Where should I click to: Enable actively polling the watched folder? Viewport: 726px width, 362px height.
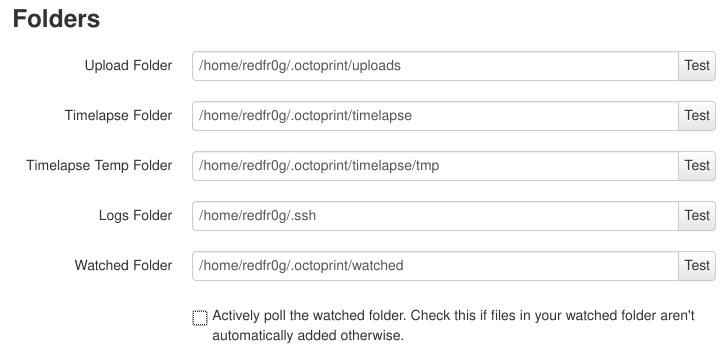click(x=200, y=318)
